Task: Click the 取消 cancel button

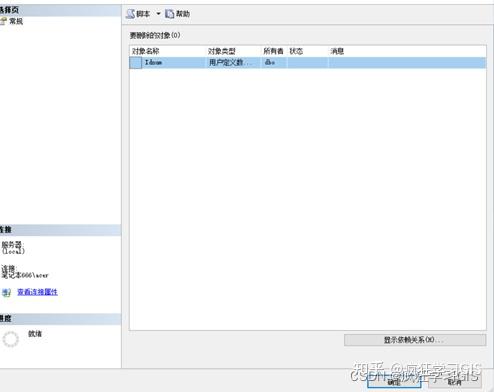Action: tap(454, 382)
